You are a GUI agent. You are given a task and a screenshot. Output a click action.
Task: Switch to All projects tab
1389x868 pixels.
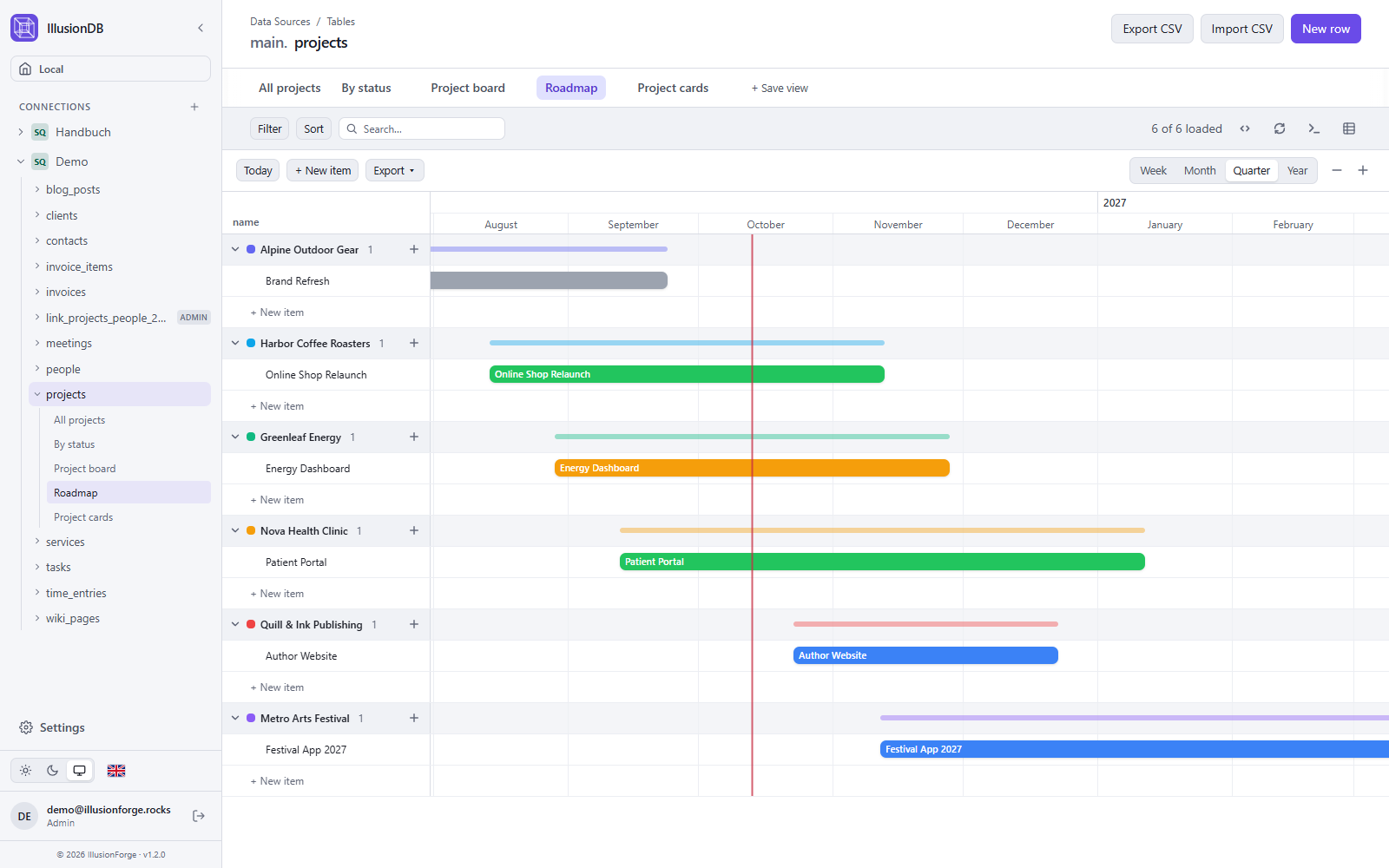[289, 88]
